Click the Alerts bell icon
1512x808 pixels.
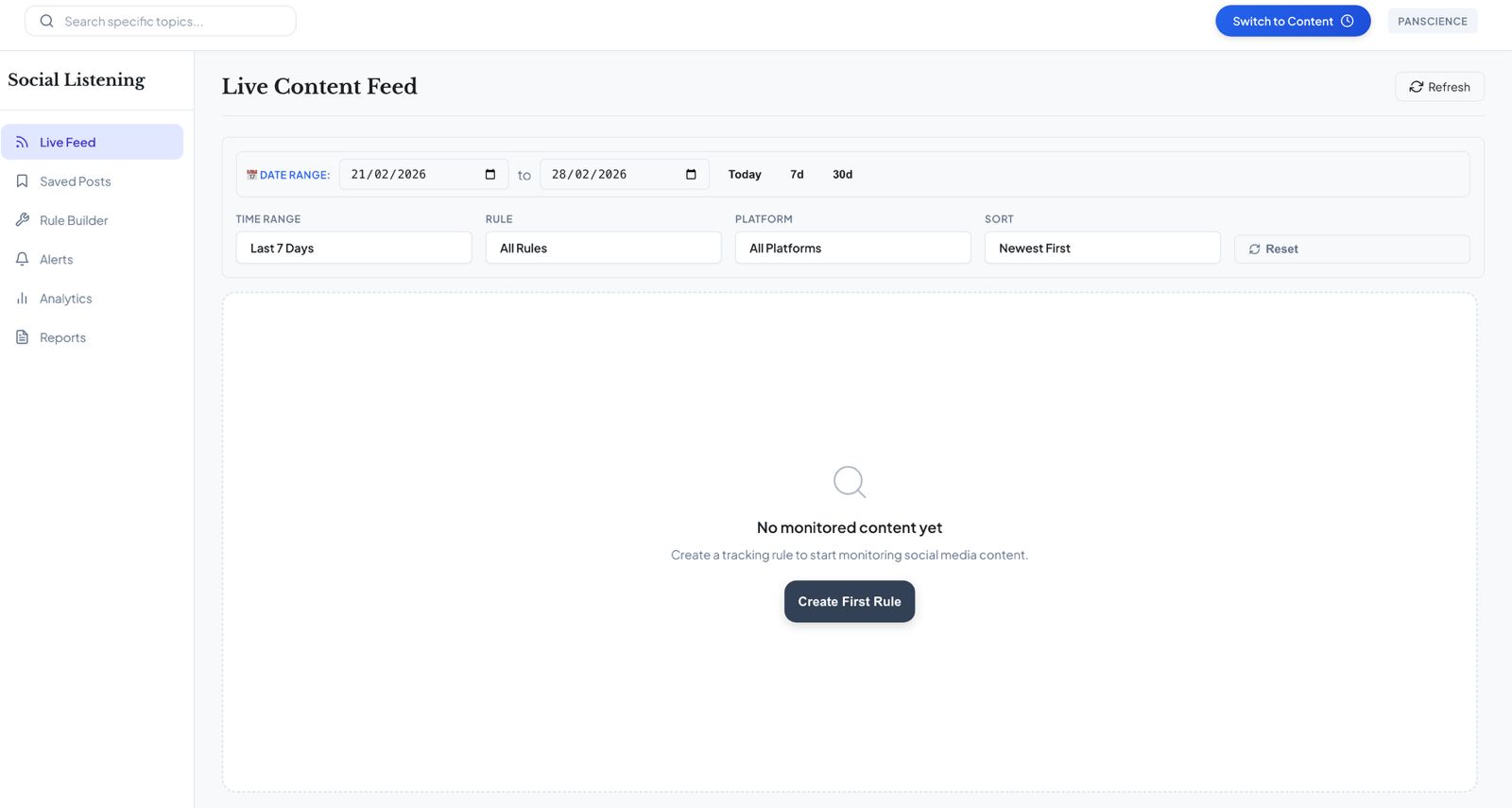click(22, 259)
